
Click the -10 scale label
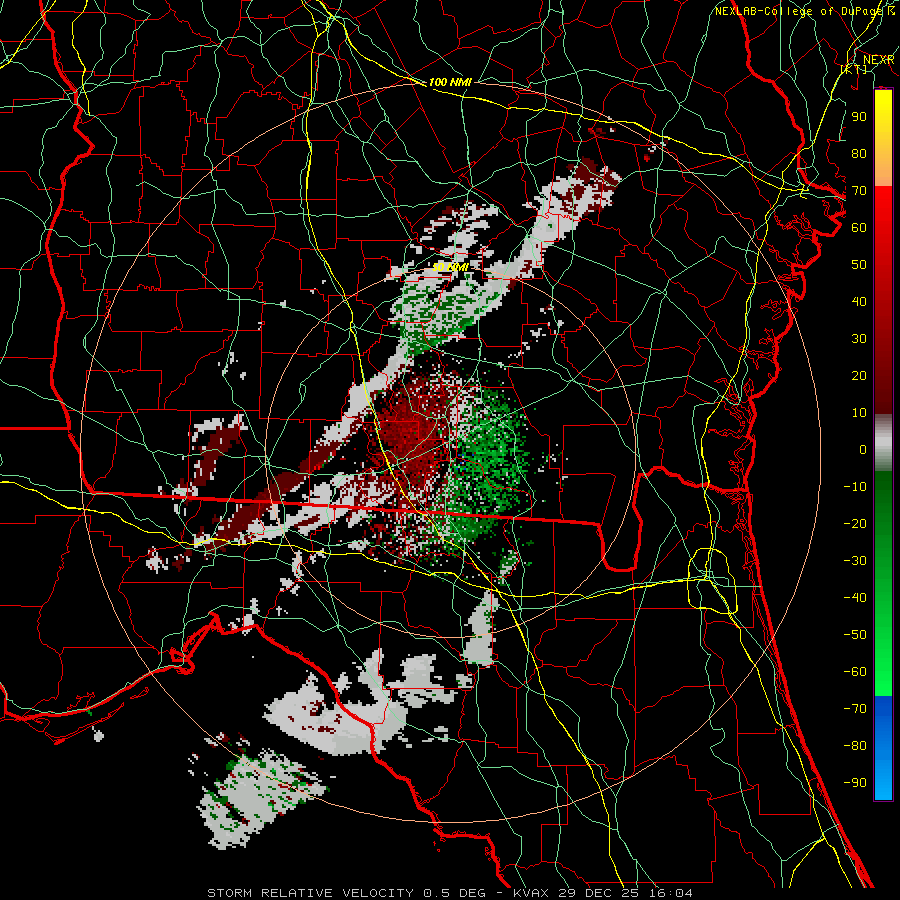coord(855,487)
